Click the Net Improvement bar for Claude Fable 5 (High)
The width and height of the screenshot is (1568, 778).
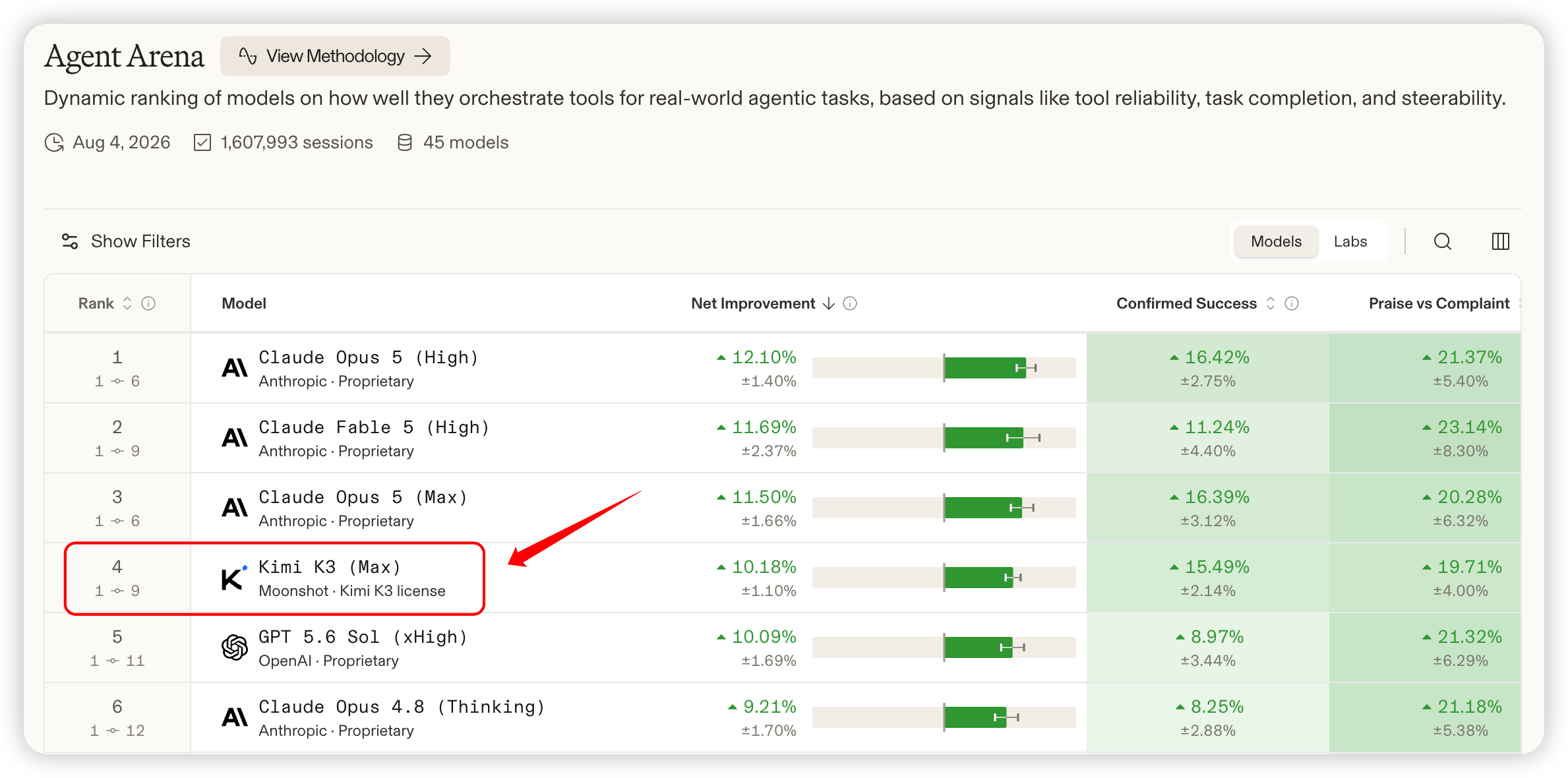tap(944, 438)
